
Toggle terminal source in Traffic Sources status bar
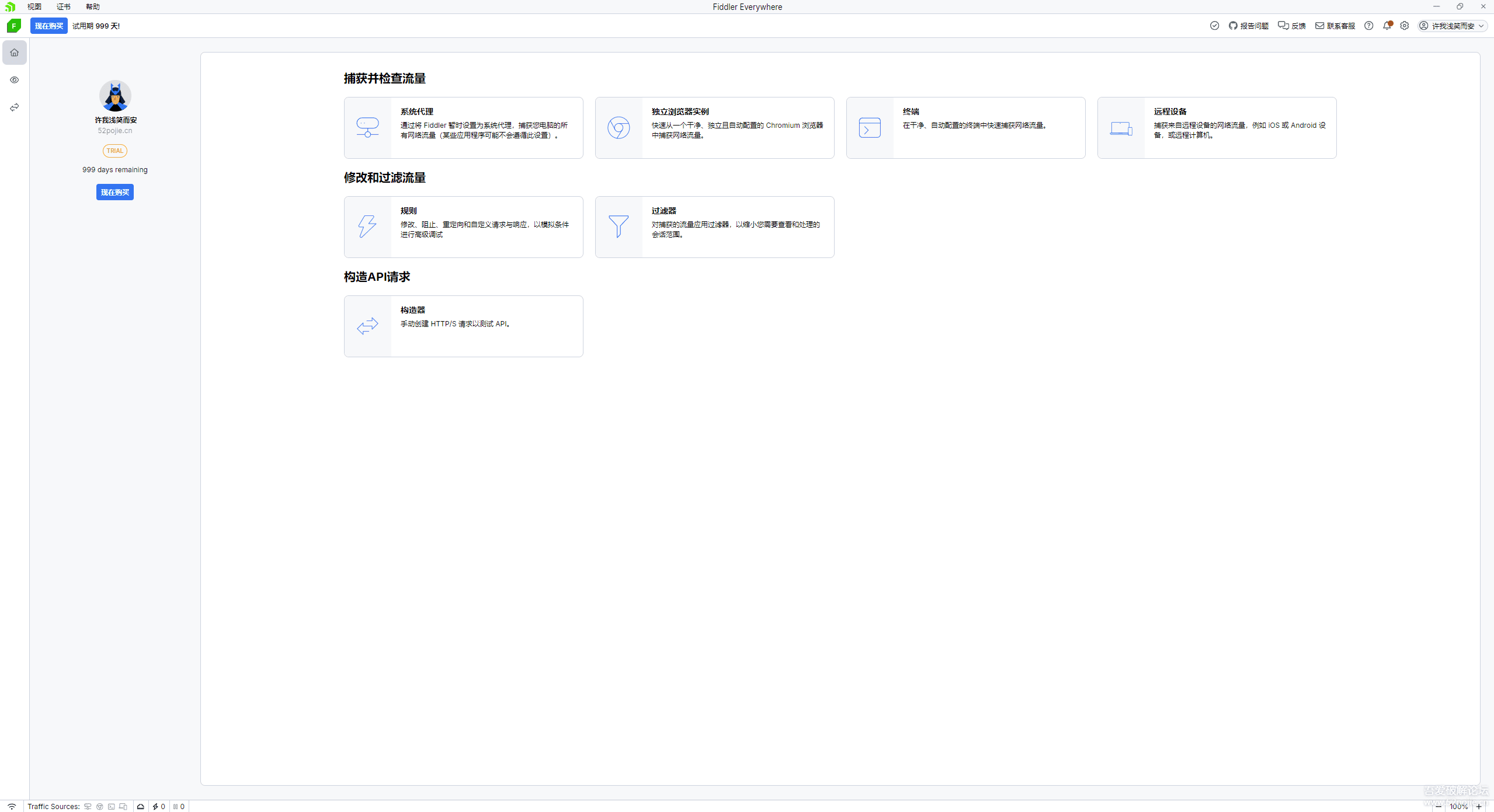click(112, 806)
